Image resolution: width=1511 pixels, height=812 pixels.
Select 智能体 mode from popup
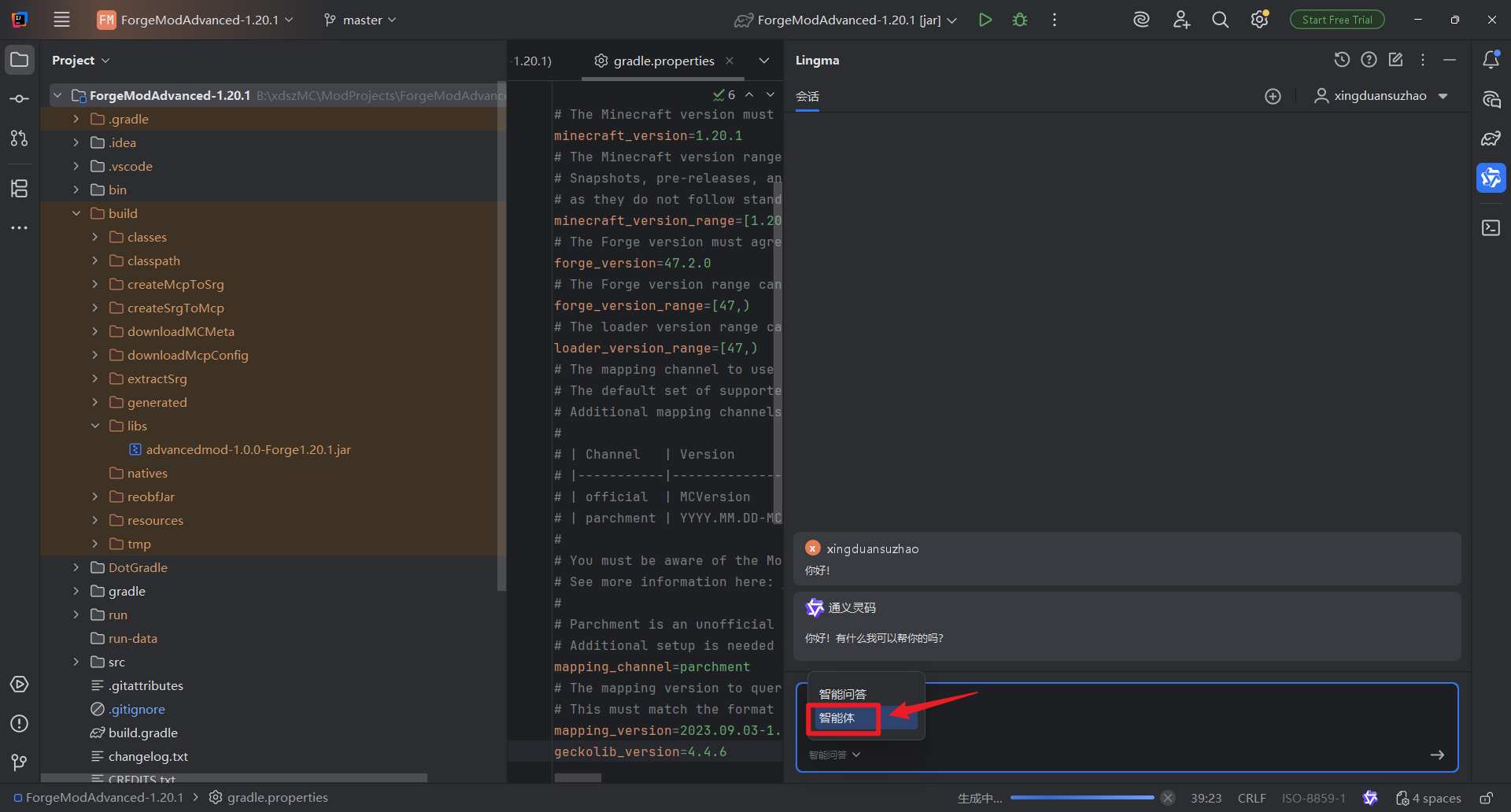(x=837, y=718)
